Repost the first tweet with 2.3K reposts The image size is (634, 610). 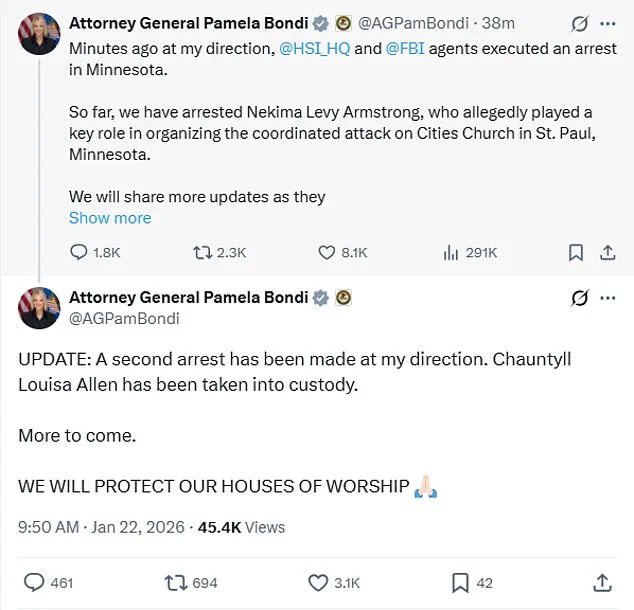[201, 253]
